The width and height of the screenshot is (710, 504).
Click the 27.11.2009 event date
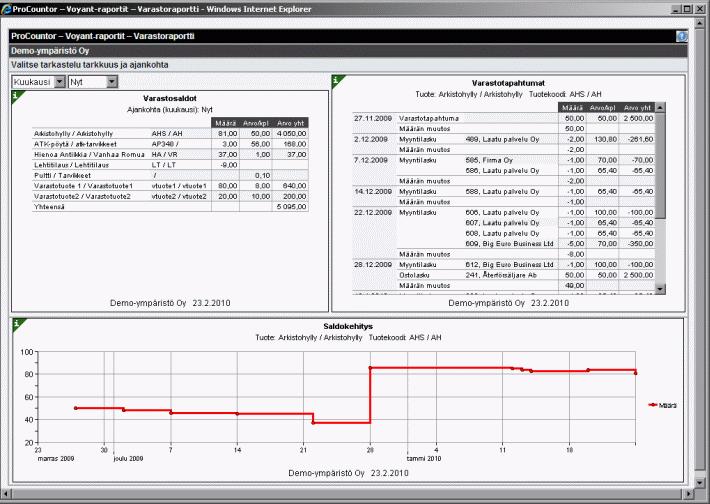pyautogui.click(x=373, y=118)
